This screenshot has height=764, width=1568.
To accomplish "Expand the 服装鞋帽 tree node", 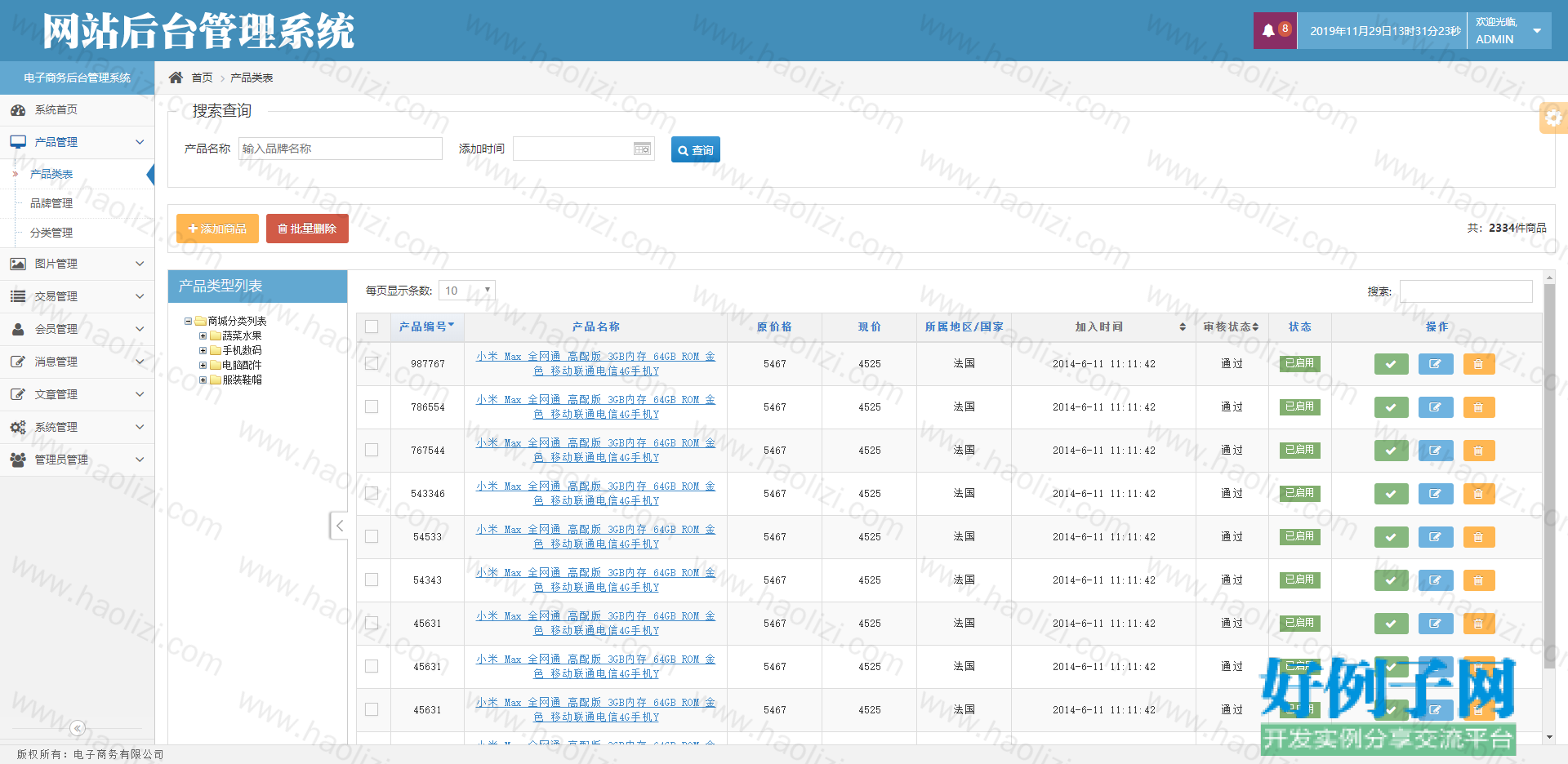I will point(203,380).
